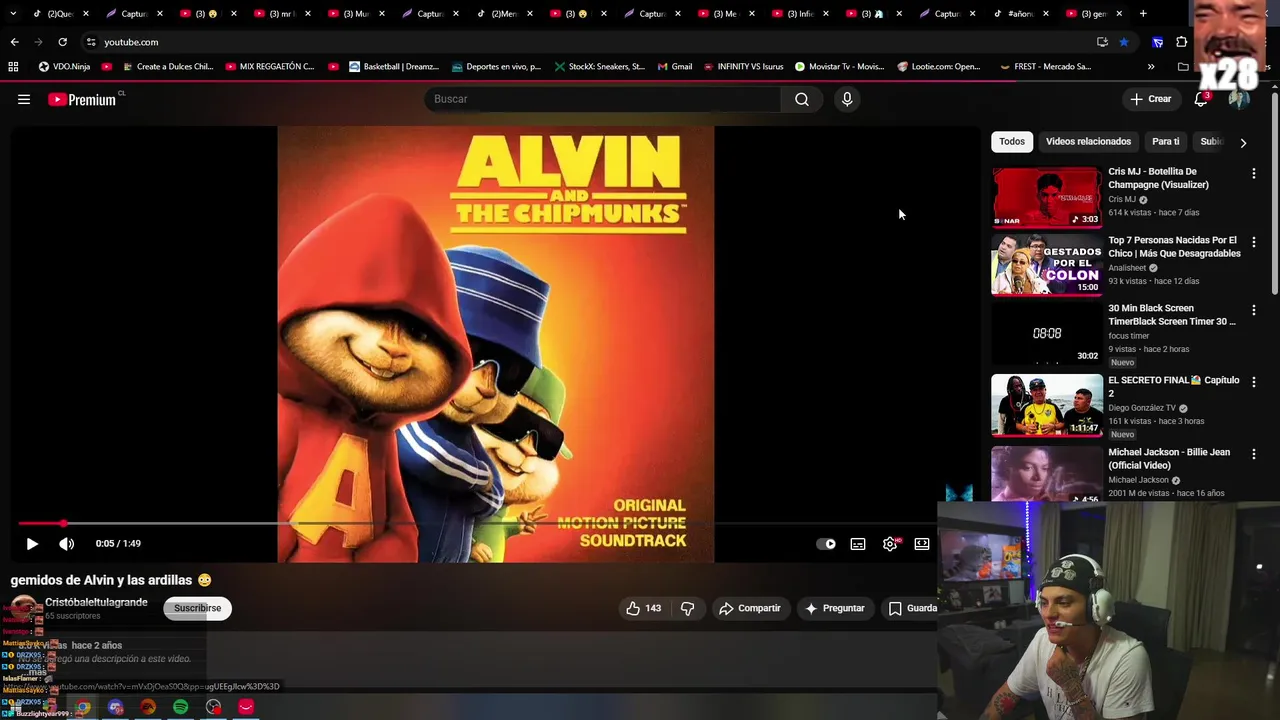This screenshot has width=1280, height=720.
Task: Open the INFINITY VS Isurus bookmark
Action: pyautogui.click(x=743, y=67)
